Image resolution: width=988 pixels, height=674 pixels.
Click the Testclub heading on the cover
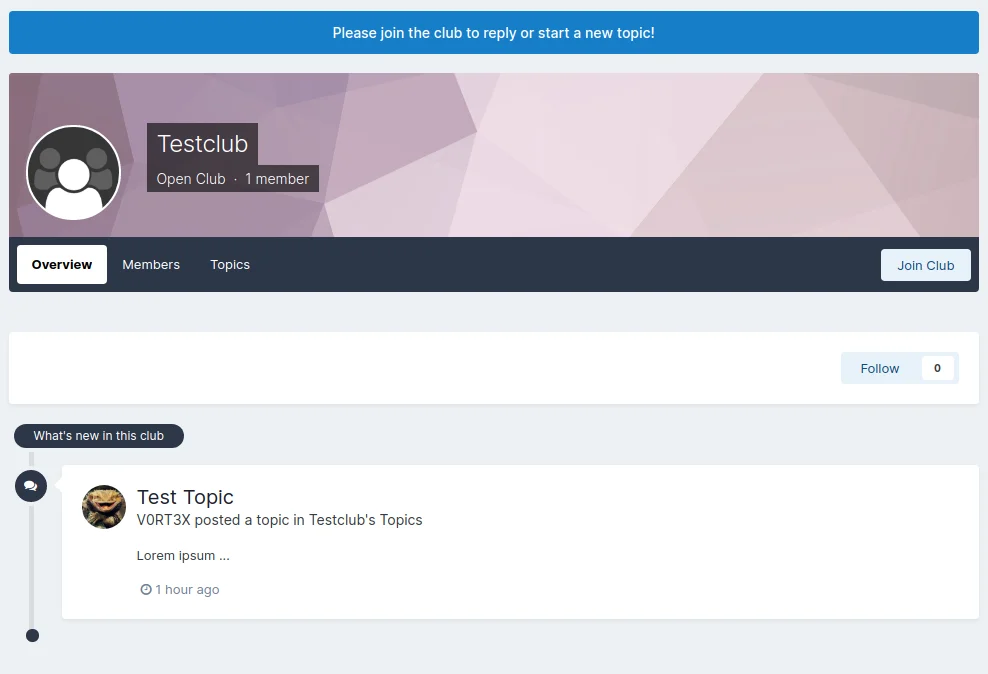click(202, 144)
